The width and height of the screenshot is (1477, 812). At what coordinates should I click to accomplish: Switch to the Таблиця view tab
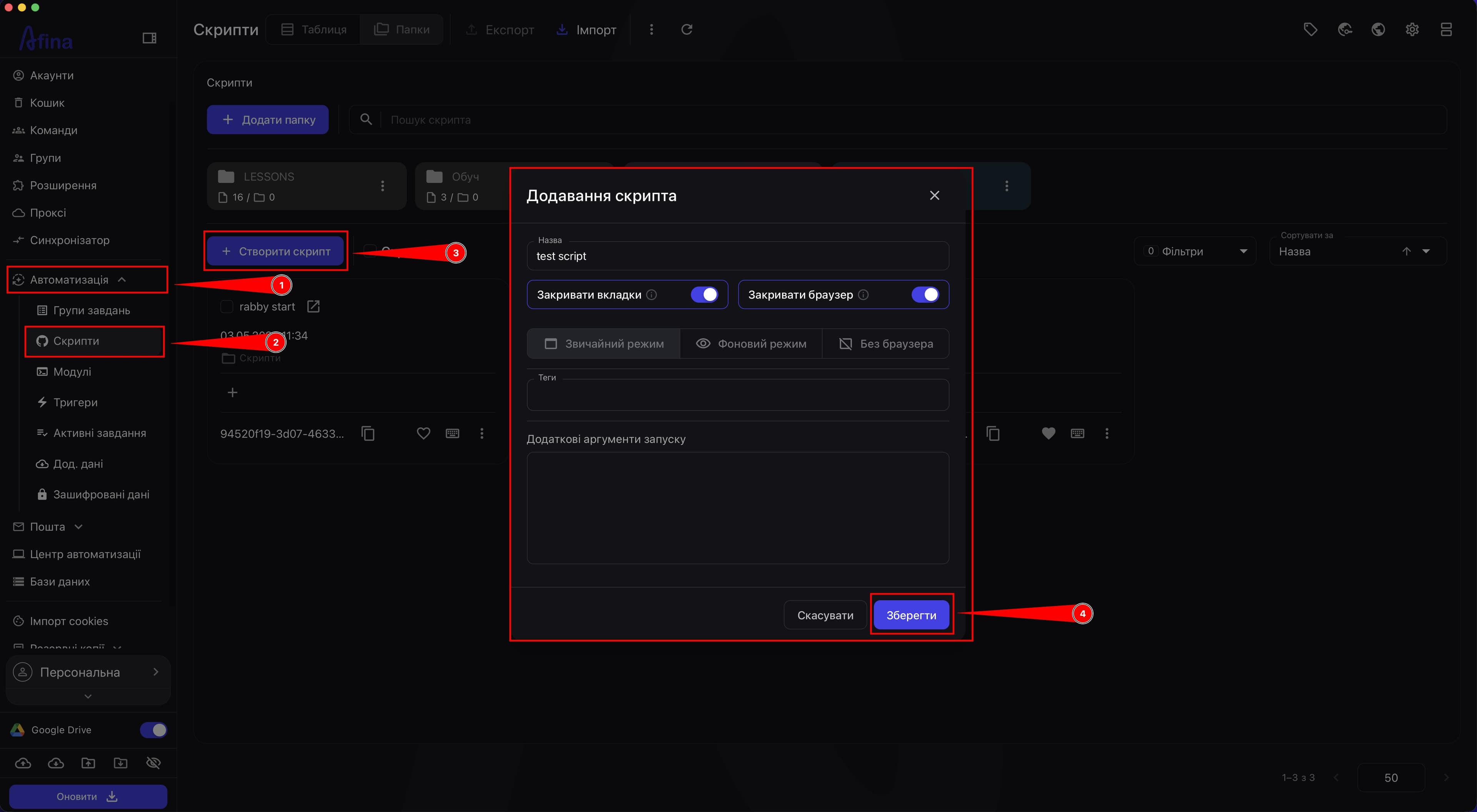coord(313,29)
